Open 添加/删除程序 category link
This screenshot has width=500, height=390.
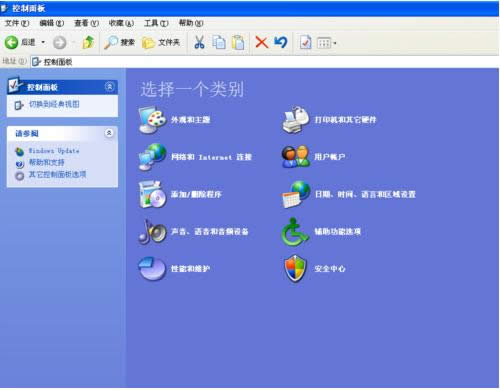pyautogui.click(x=196, y=194)
